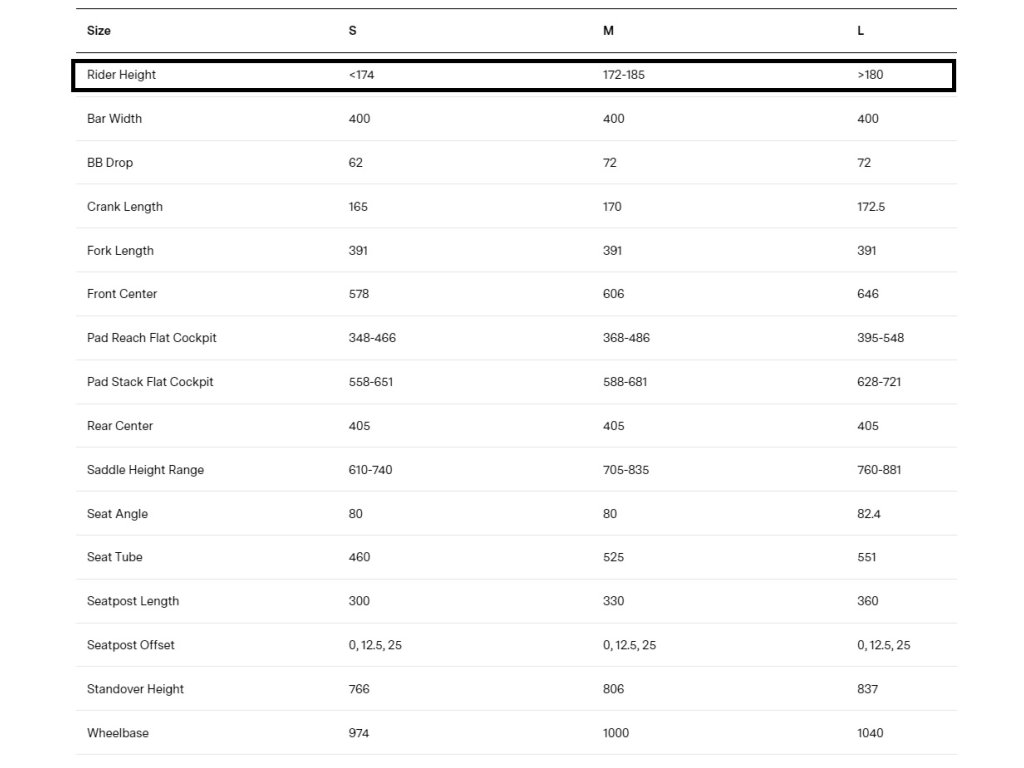Click the Crank Length row label
This screenshot has width=1024, height=768.
pos(125,207)
